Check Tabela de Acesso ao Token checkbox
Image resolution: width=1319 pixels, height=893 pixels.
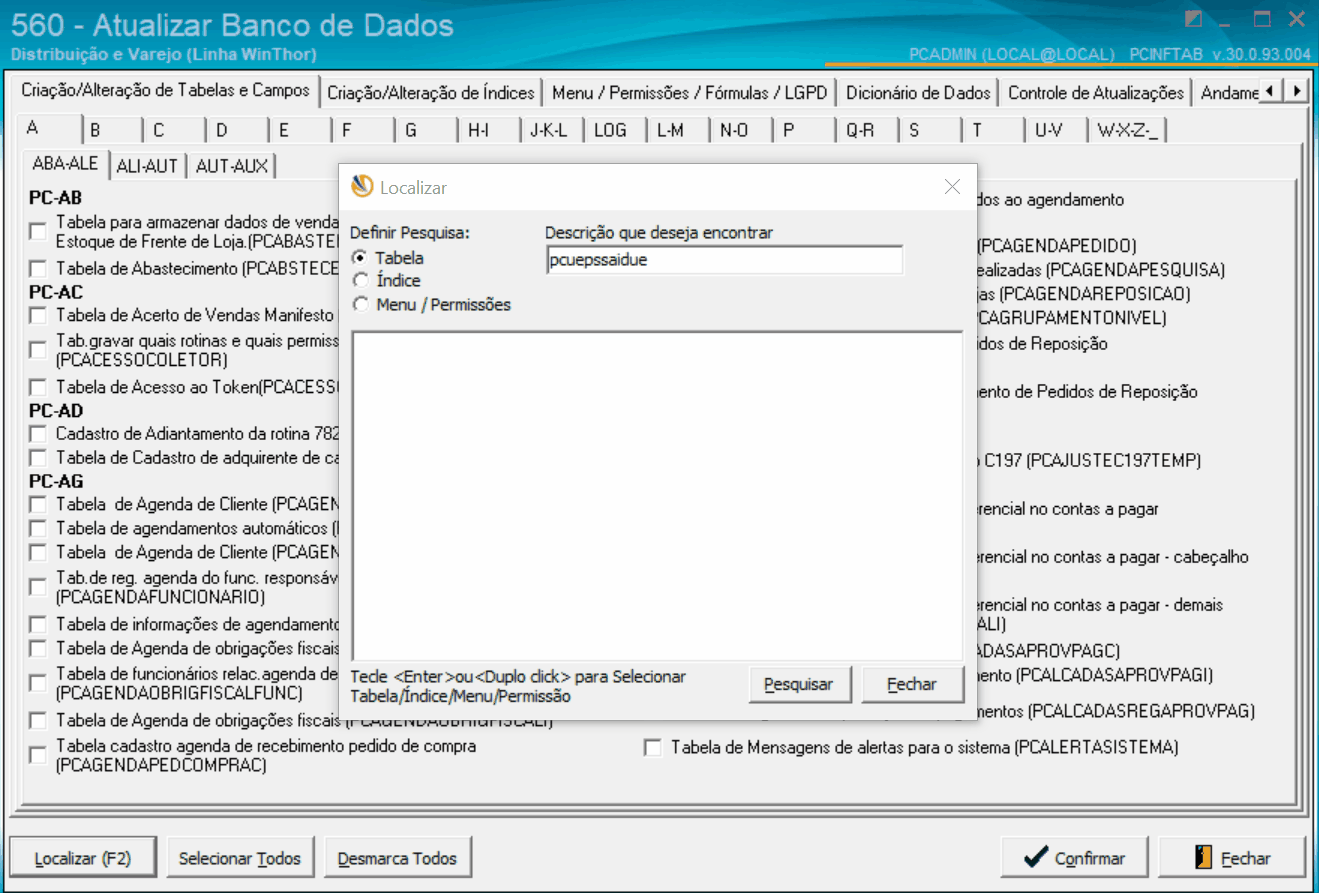pos(38,387)
